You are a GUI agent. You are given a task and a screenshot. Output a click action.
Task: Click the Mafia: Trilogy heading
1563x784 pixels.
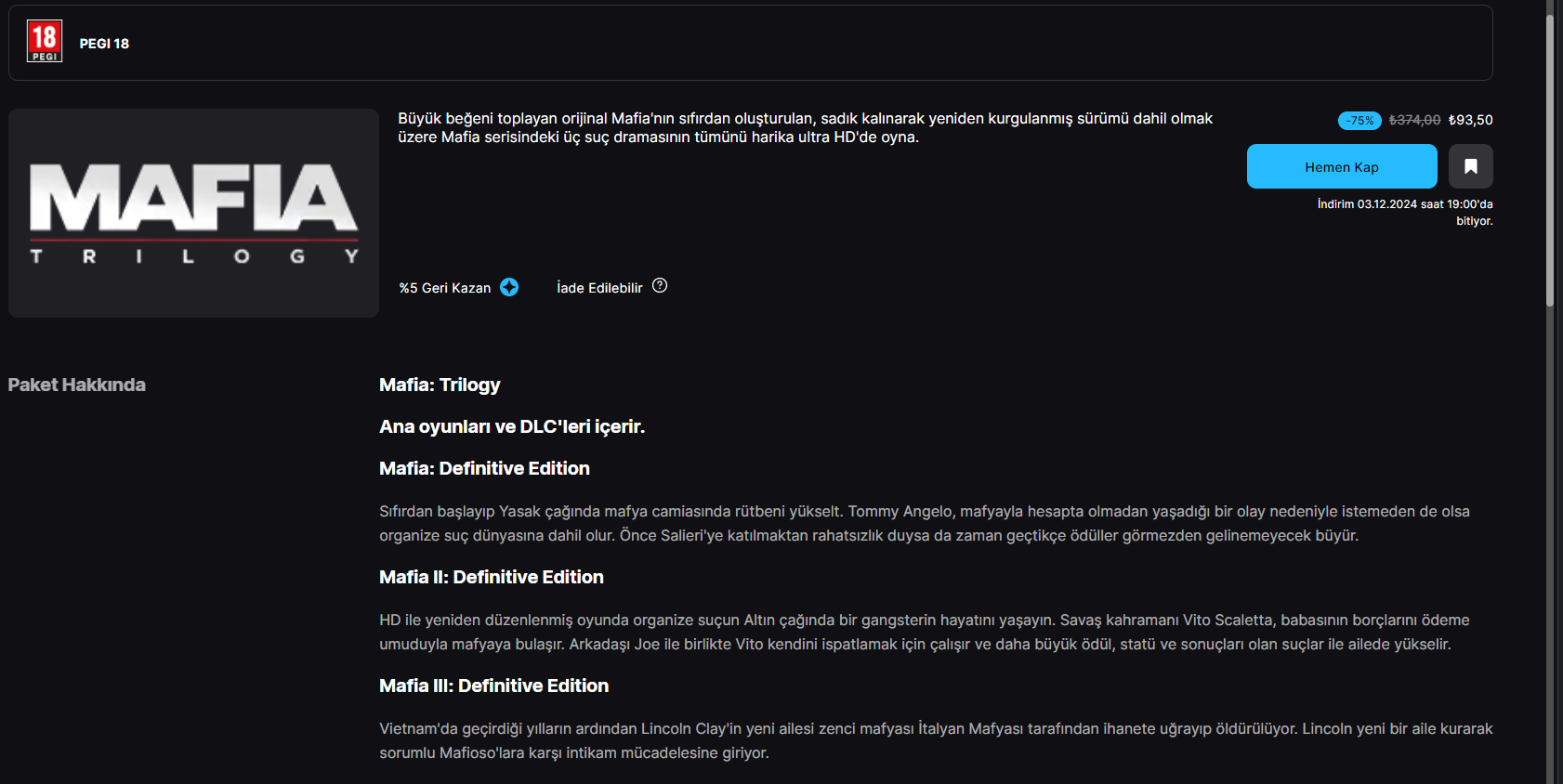tap(440, 385)
